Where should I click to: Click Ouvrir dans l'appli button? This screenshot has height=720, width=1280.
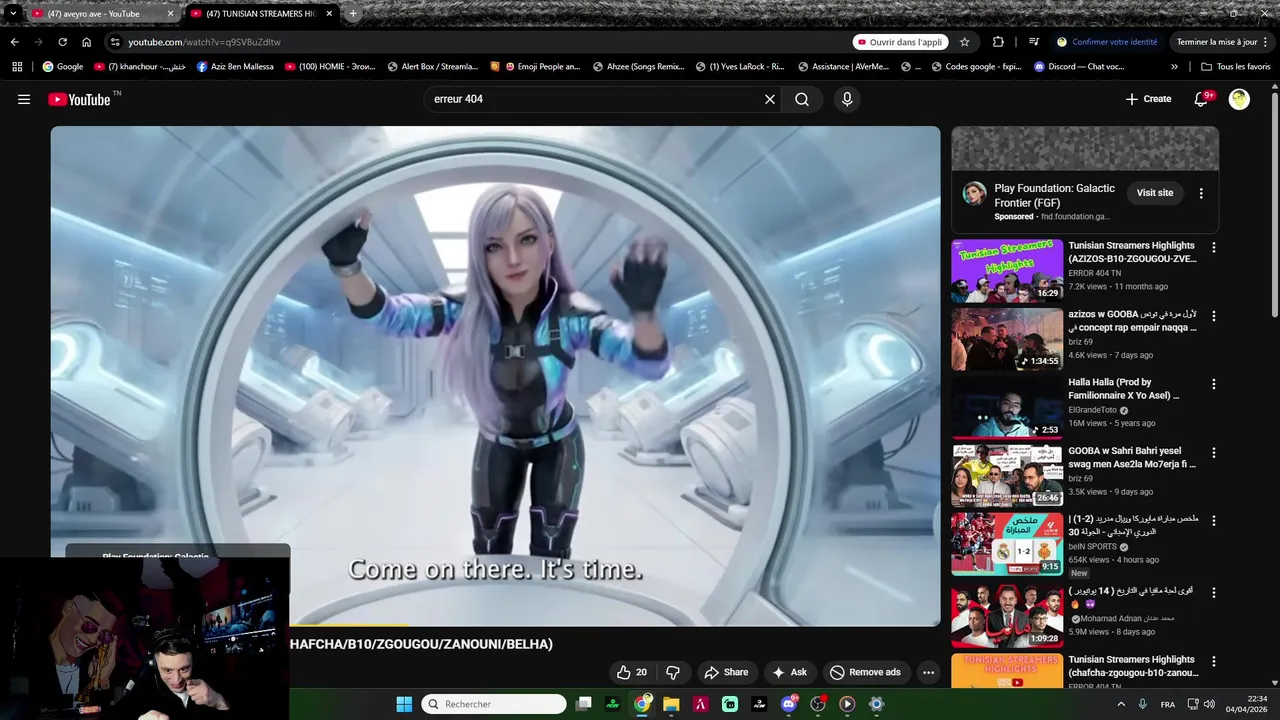pos(899,42)
